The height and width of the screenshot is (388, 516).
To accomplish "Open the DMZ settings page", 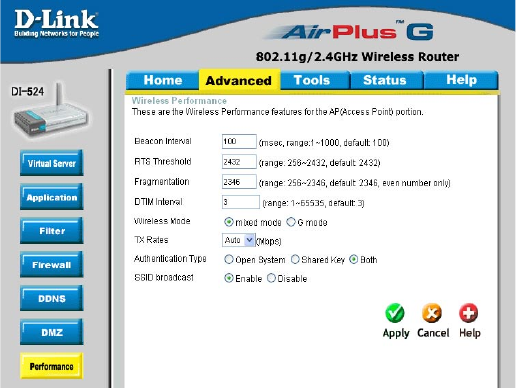I will pyautogui.click(x=52, y=332).
